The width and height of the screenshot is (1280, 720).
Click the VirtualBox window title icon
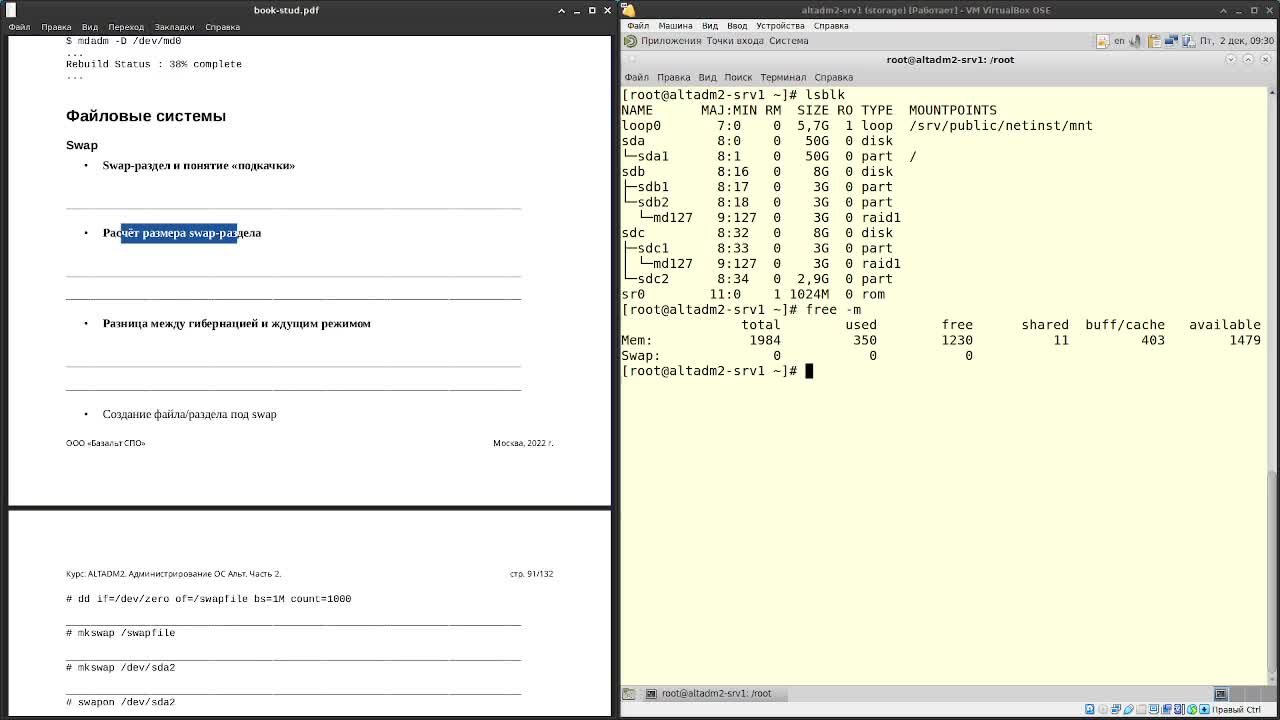coord(628,10)
